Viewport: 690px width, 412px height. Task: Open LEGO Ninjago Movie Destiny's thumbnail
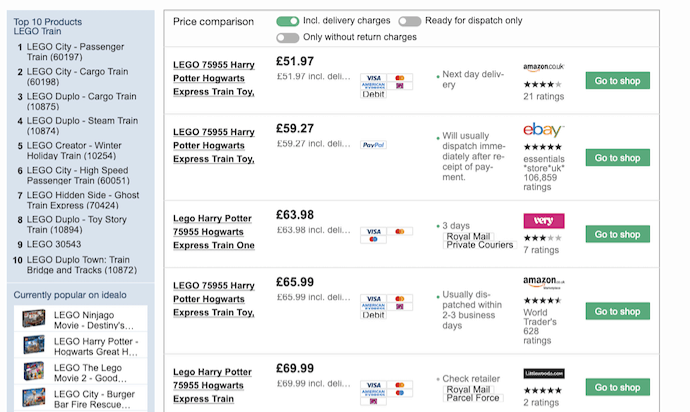pyautogui.click(x=34, y=319)
